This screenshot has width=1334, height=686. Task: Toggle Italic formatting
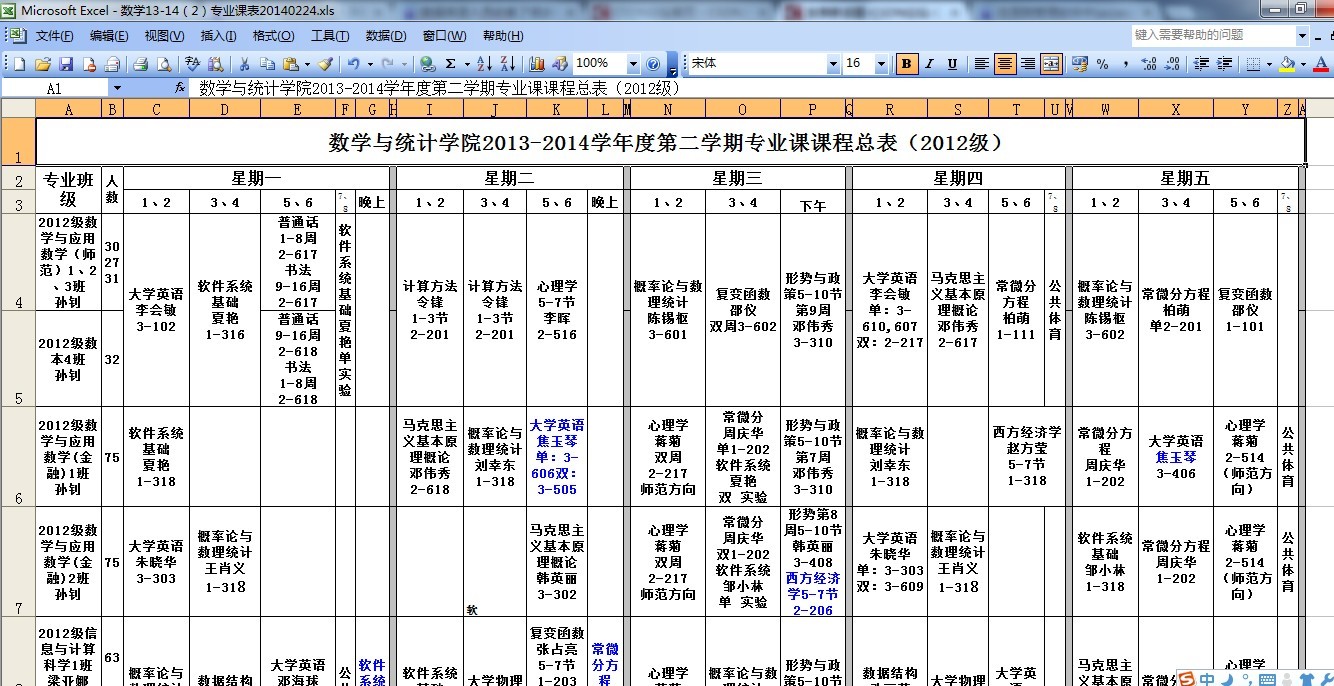point(929,64)
